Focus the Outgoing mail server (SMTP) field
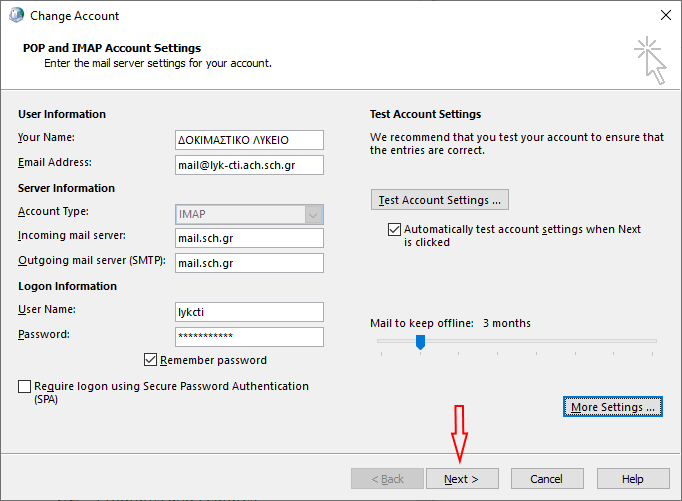The height and width of the screenshot is (501, 682). [x=249, y=263]
